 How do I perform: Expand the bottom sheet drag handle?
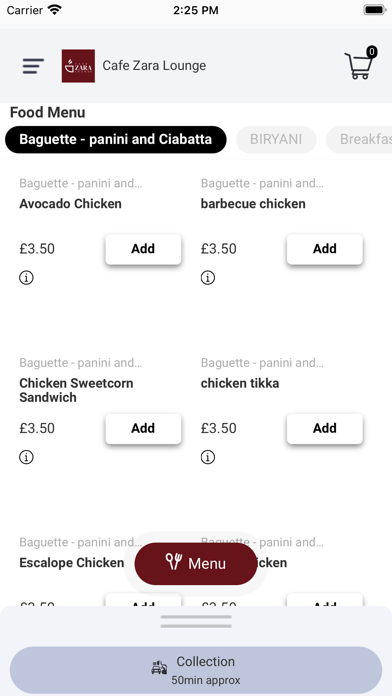[196, 621]
